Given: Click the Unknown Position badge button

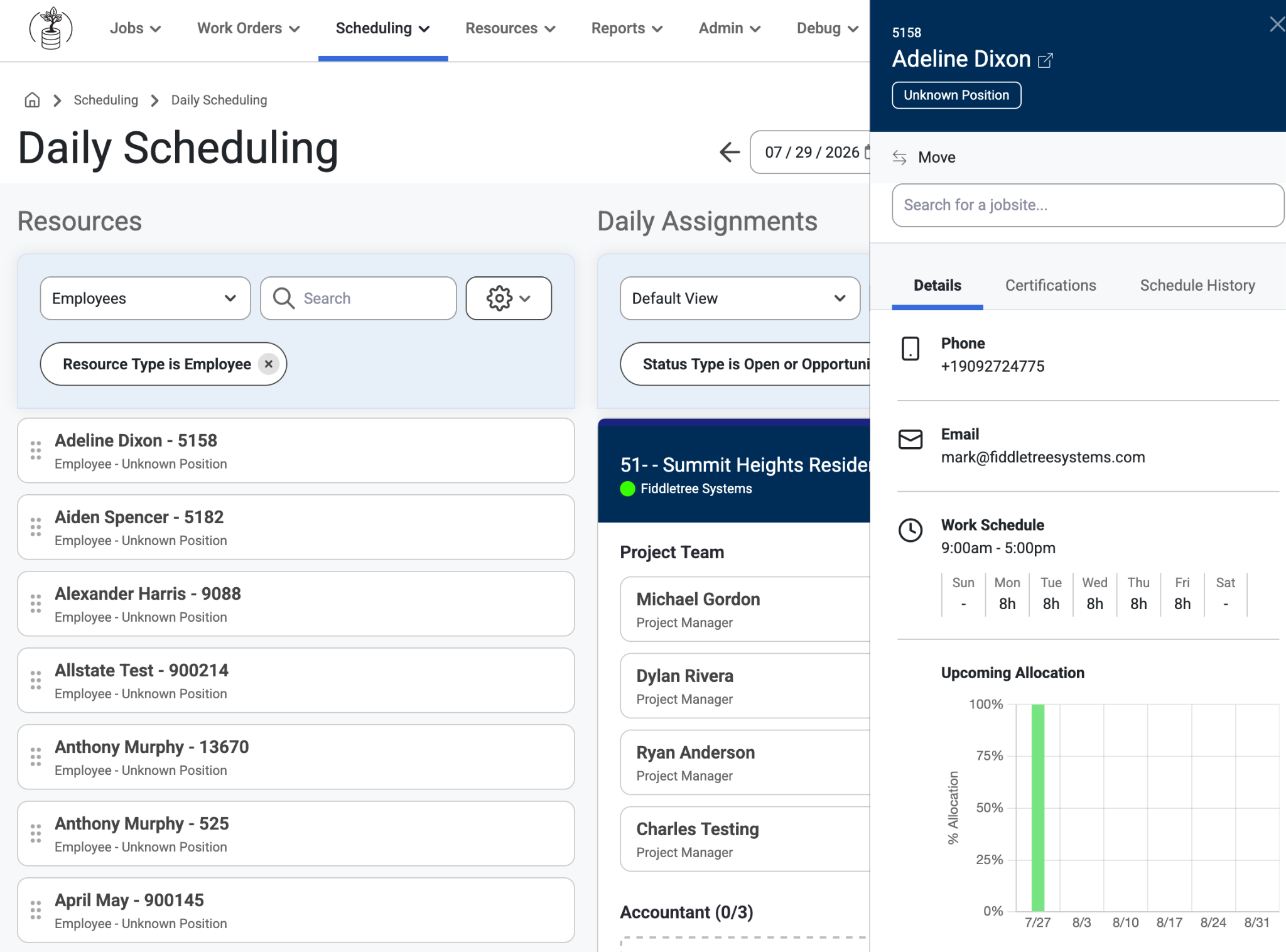Looking at the screenshot, I should (956, 95).
